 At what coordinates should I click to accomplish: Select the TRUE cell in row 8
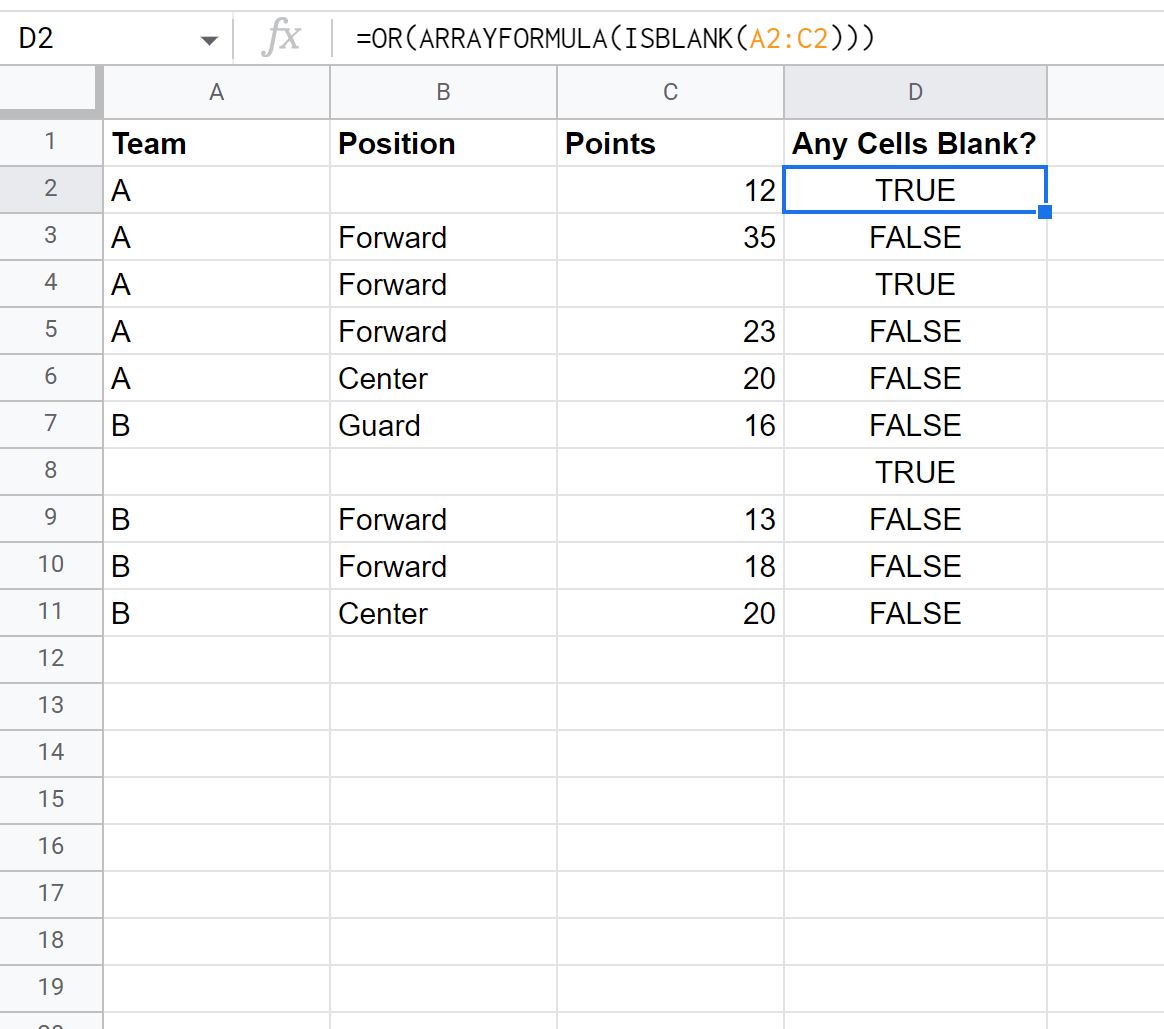[915, 472]
